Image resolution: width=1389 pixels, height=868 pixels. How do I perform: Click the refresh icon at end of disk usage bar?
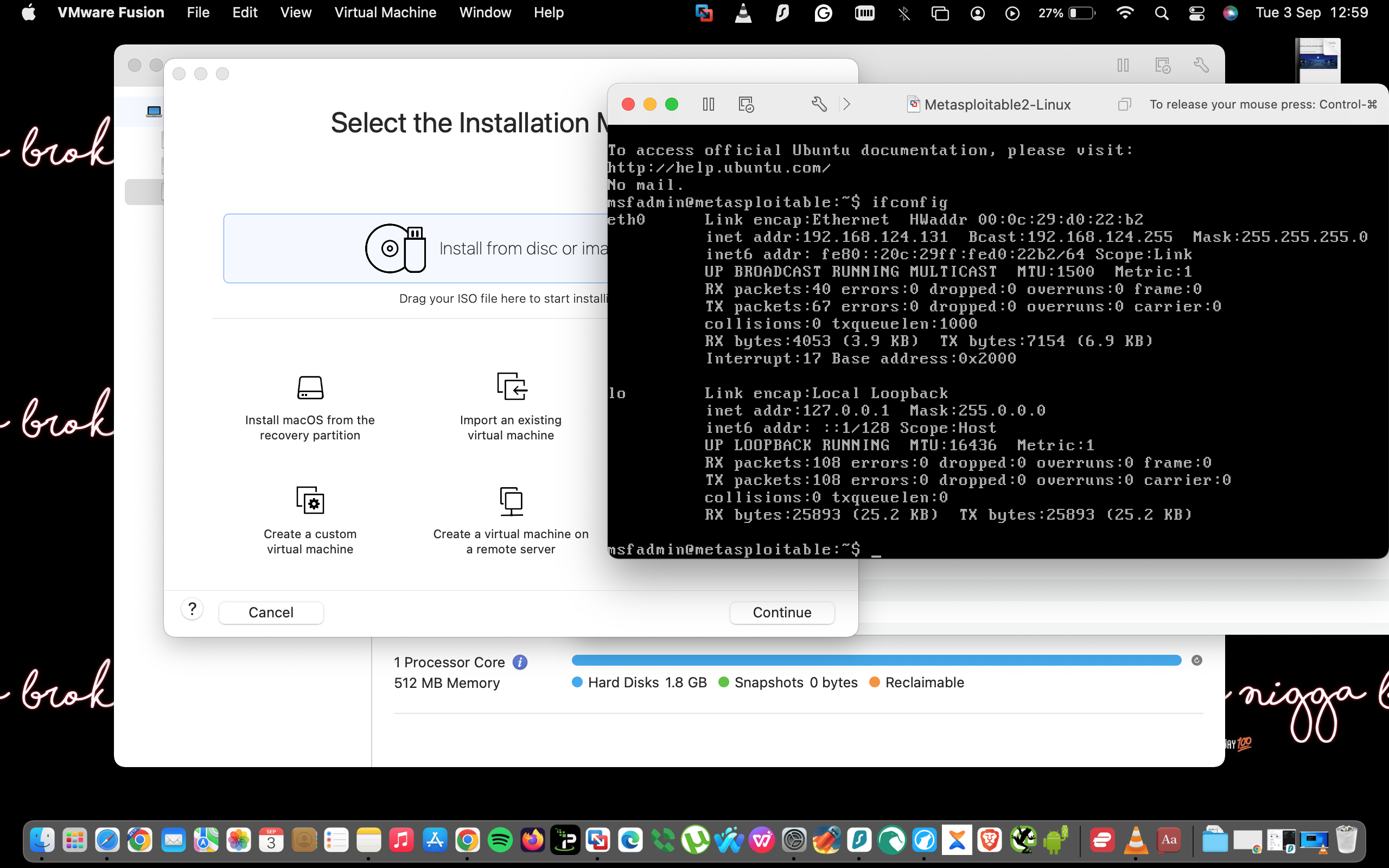click(x=1197, y=660)
